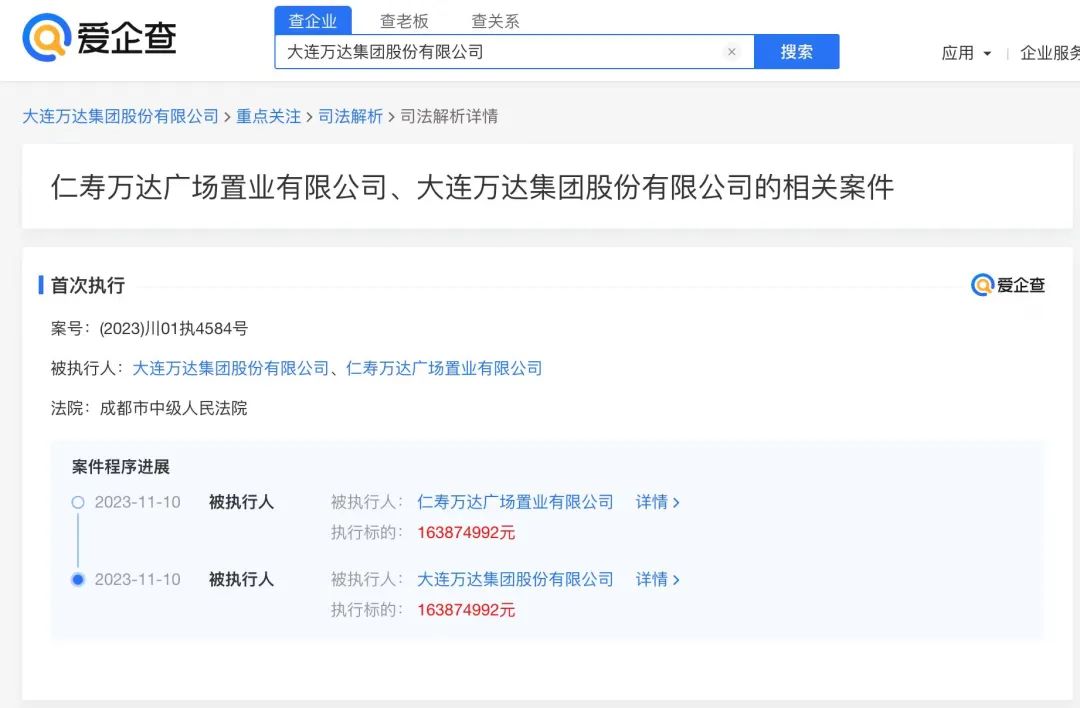Open the 爱企查 logo homepage link
This screenshot has width=1080, height=708.
tap(99, 37)
